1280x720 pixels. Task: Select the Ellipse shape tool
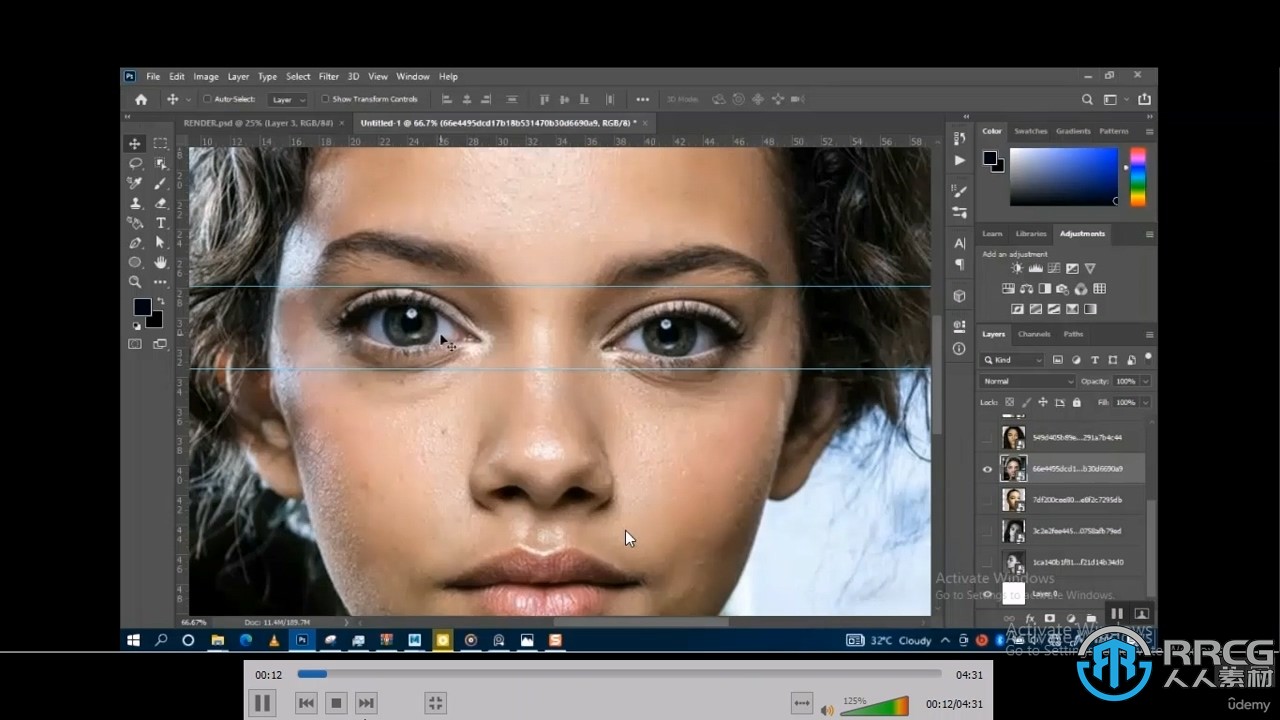pos(135,262)
